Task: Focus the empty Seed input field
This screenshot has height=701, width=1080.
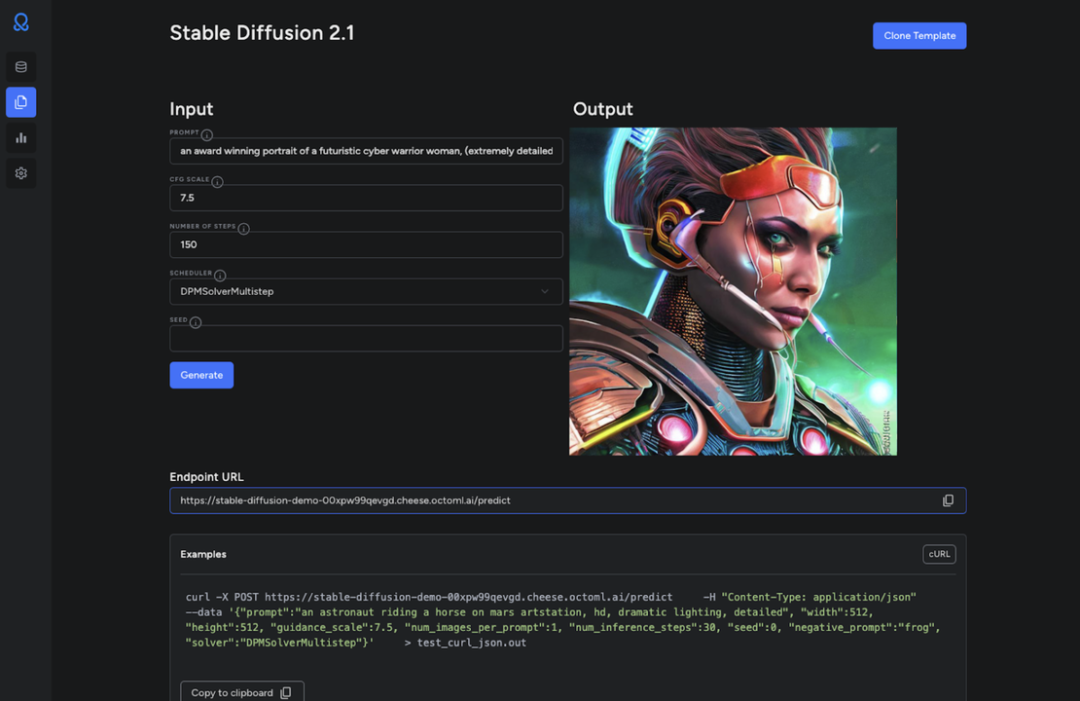Action: tap(366, 338)
